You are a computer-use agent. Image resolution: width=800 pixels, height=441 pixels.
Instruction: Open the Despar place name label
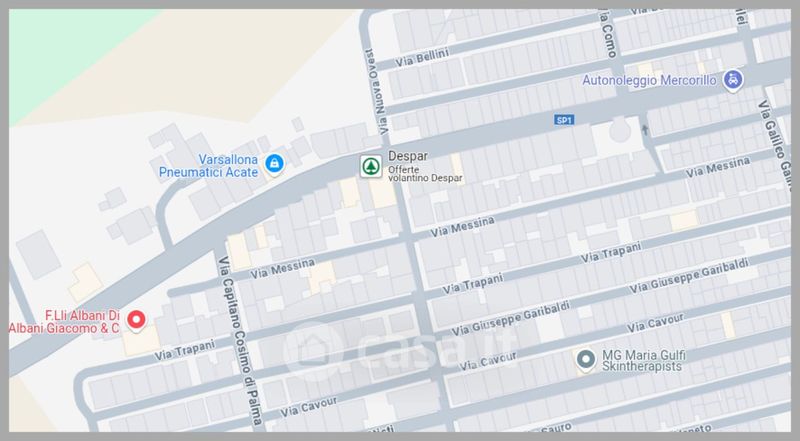point(408,156)
